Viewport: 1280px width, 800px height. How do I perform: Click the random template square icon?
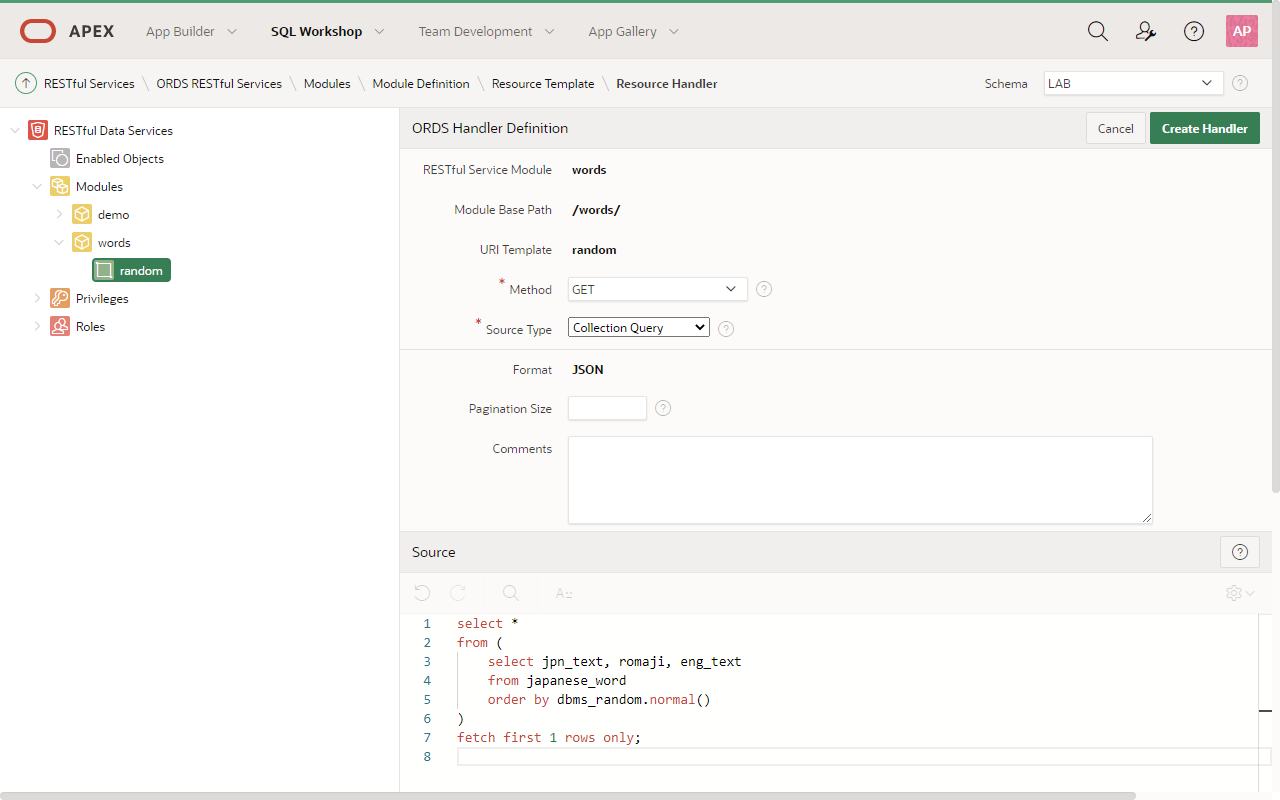click(104, 270)
